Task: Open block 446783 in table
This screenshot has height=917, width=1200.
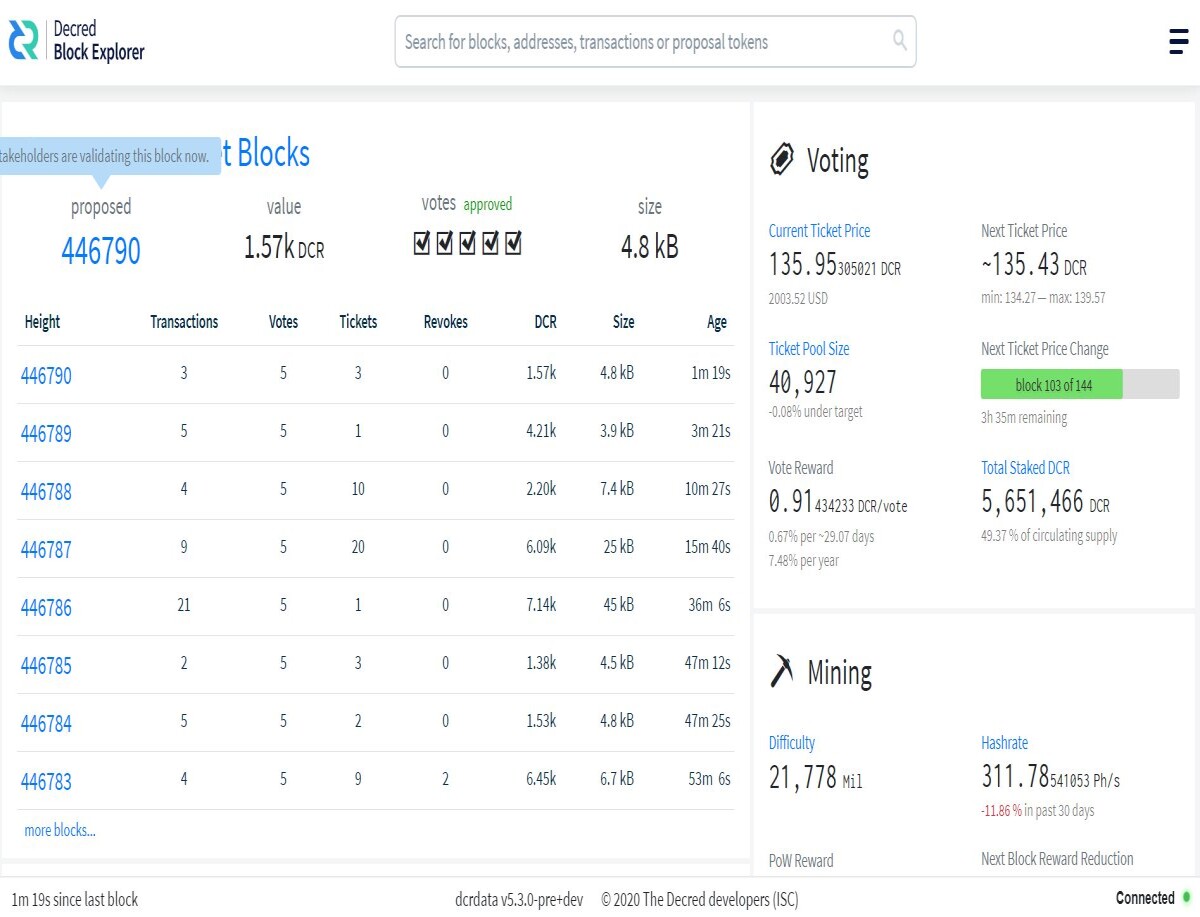Action: [x=46, y=781]
